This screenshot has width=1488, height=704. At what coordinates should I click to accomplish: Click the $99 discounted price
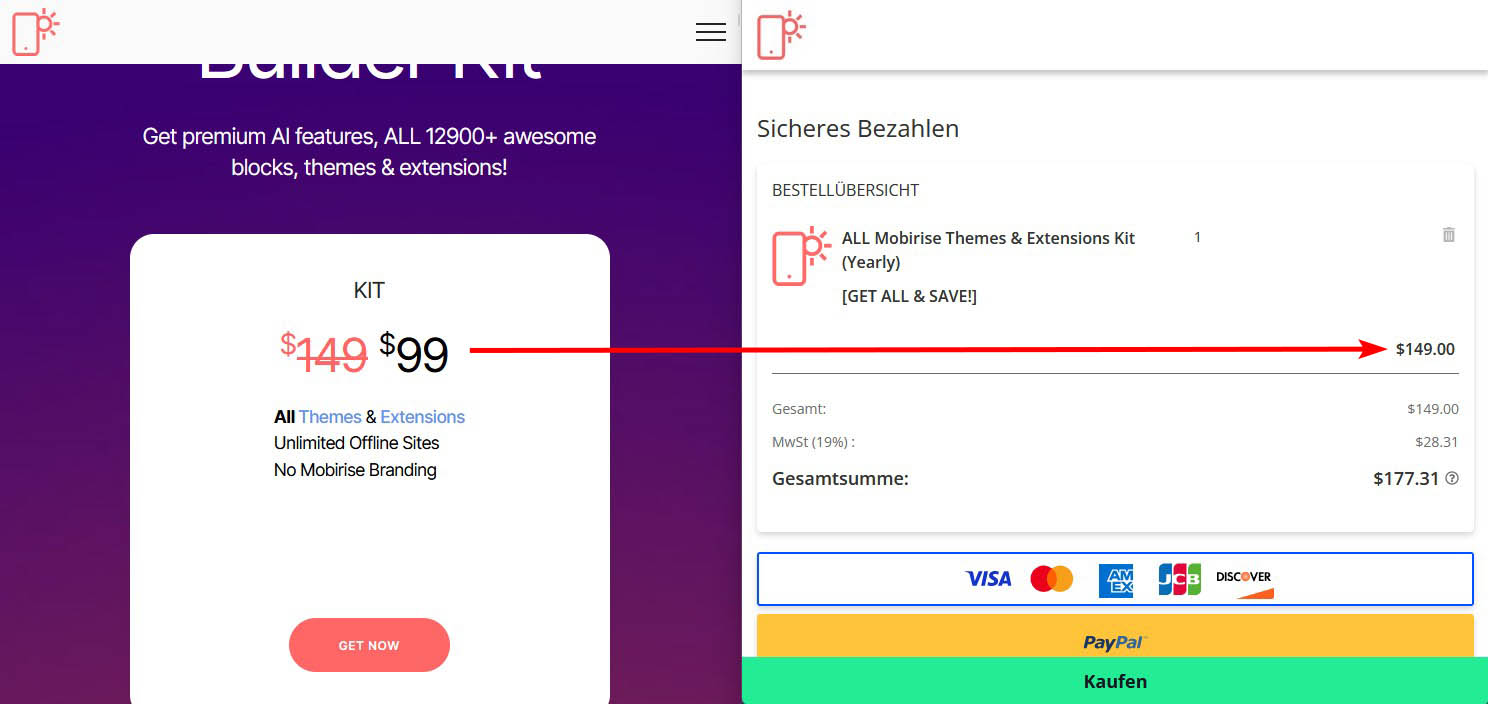[x=414, y=353]
